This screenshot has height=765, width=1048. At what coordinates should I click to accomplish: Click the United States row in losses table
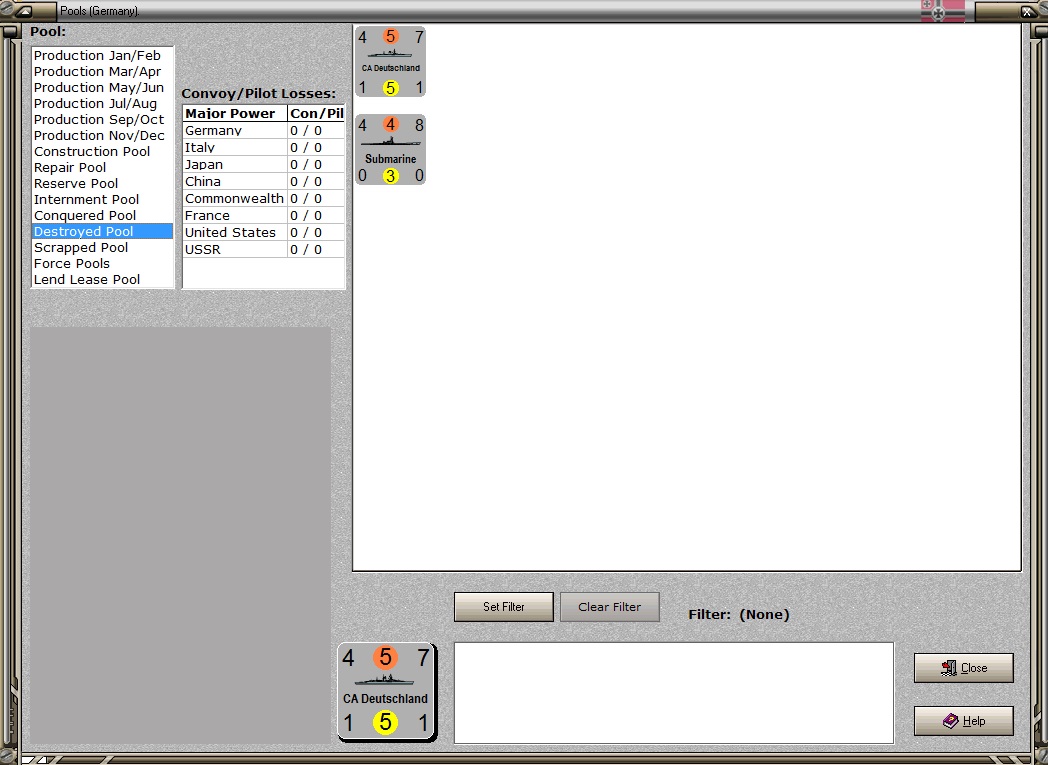(263, 233)
